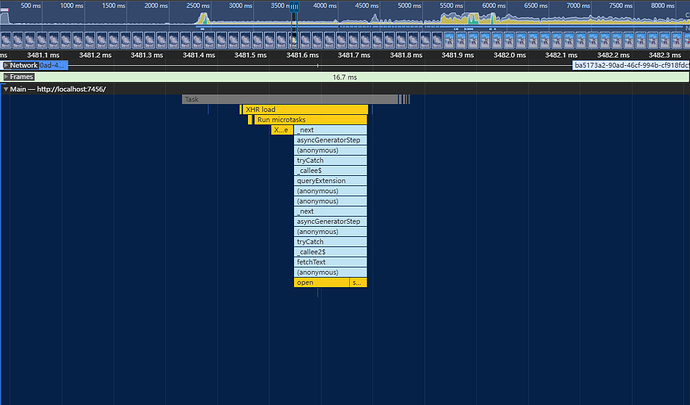This screenshot has width=690, height=405.
Task: Expand the Frames track triangle
Action: (6, 77)
